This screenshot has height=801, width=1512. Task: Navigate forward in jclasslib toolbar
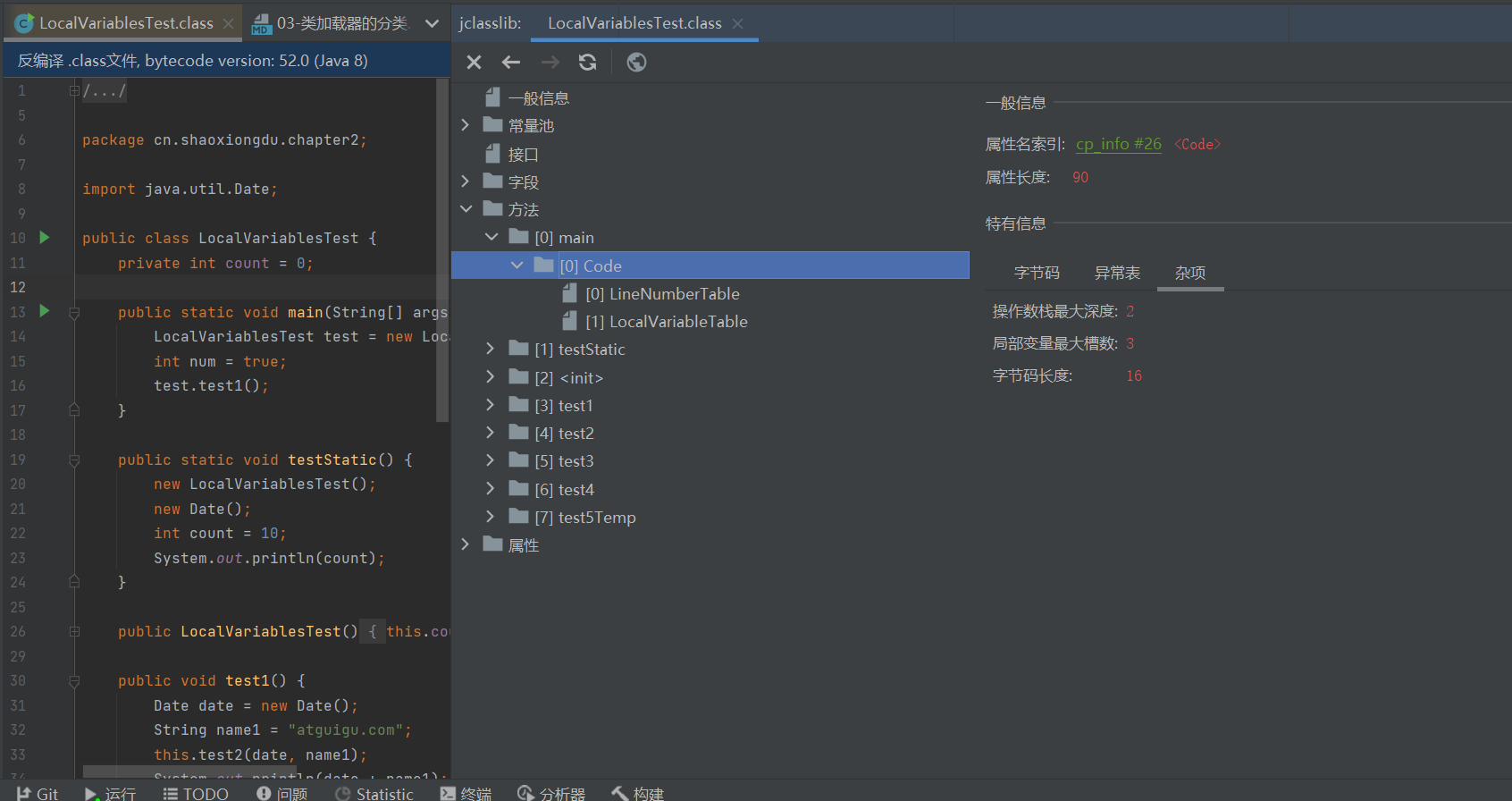(x=550, y=62)
